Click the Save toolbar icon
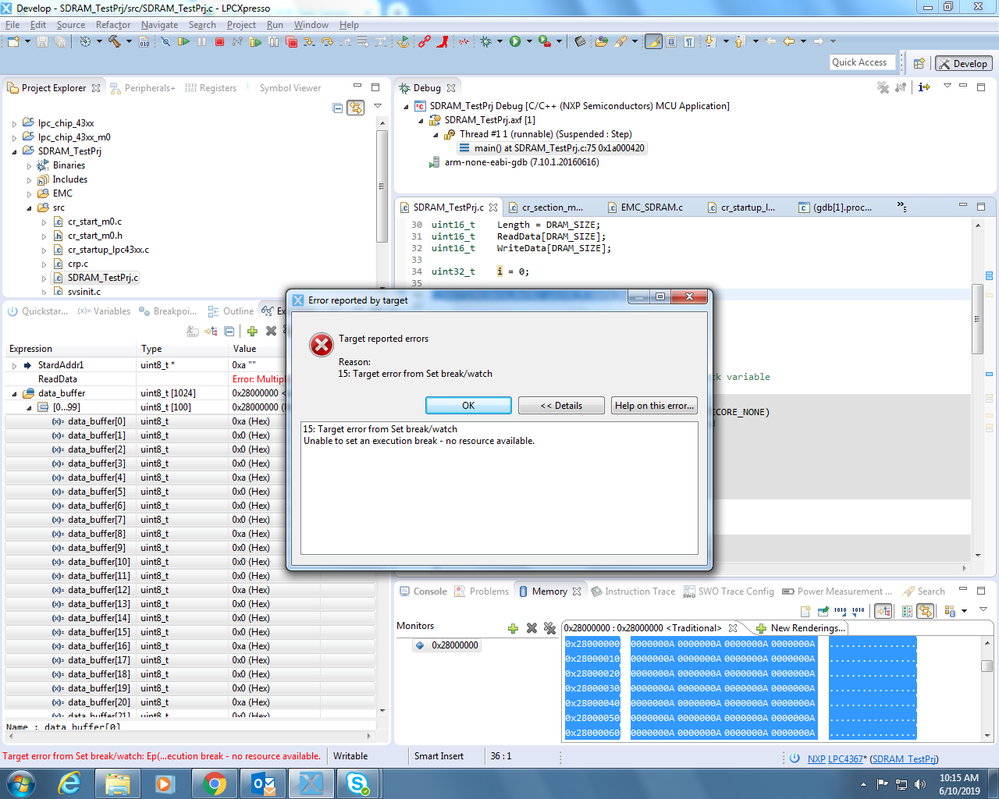This screenshot has width=999, height=799. (42, 41)
